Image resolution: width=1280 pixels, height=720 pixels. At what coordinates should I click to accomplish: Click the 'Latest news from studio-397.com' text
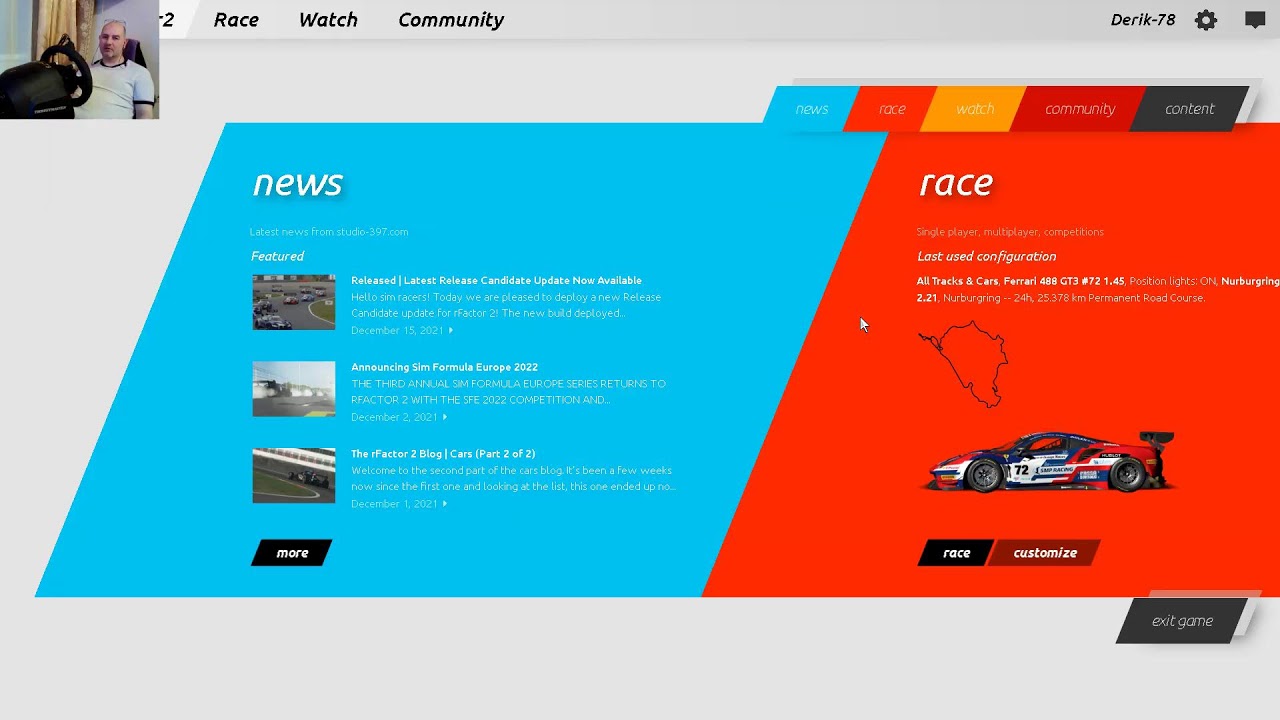pos(329,232)
